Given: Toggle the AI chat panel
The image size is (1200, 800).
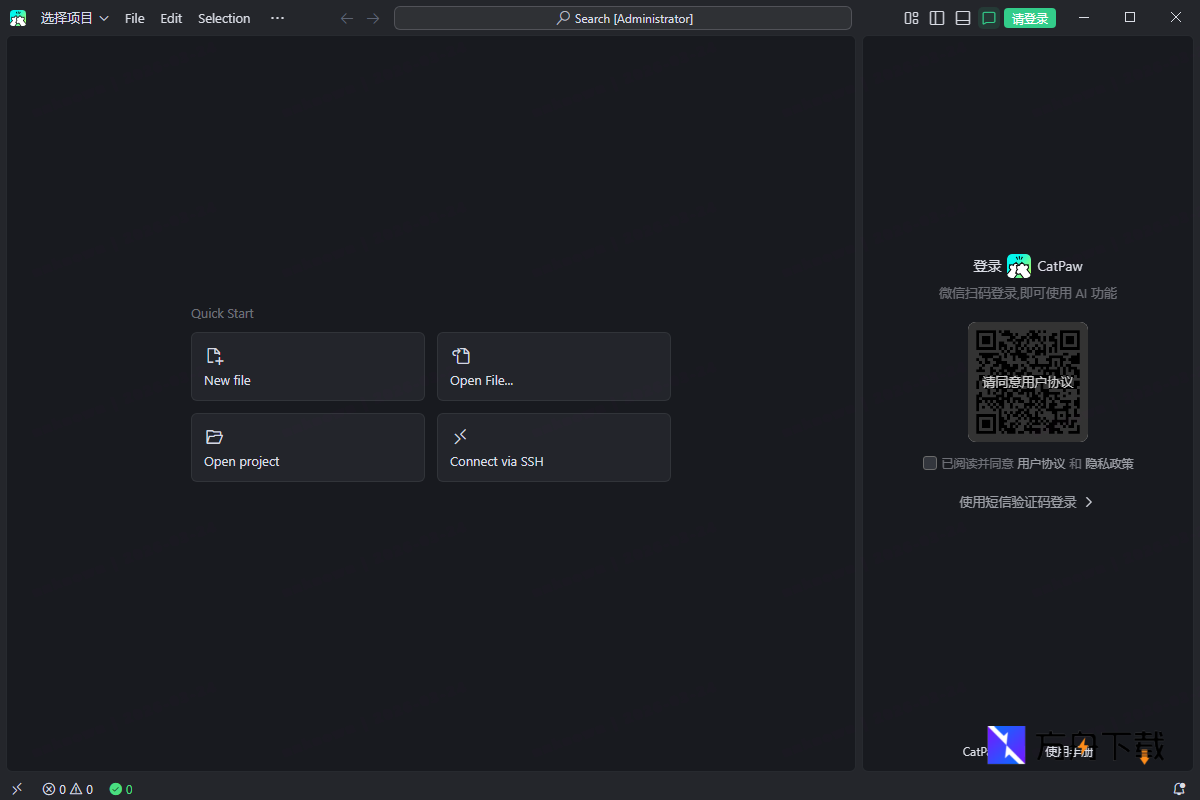Looking at the screenshot, I should [989, 18].
